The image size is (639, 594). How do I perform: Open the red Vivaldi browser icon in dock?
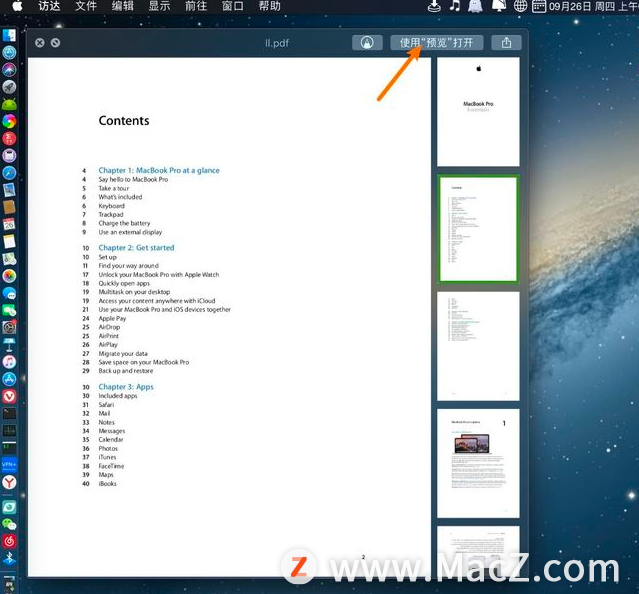pos(9,396)
